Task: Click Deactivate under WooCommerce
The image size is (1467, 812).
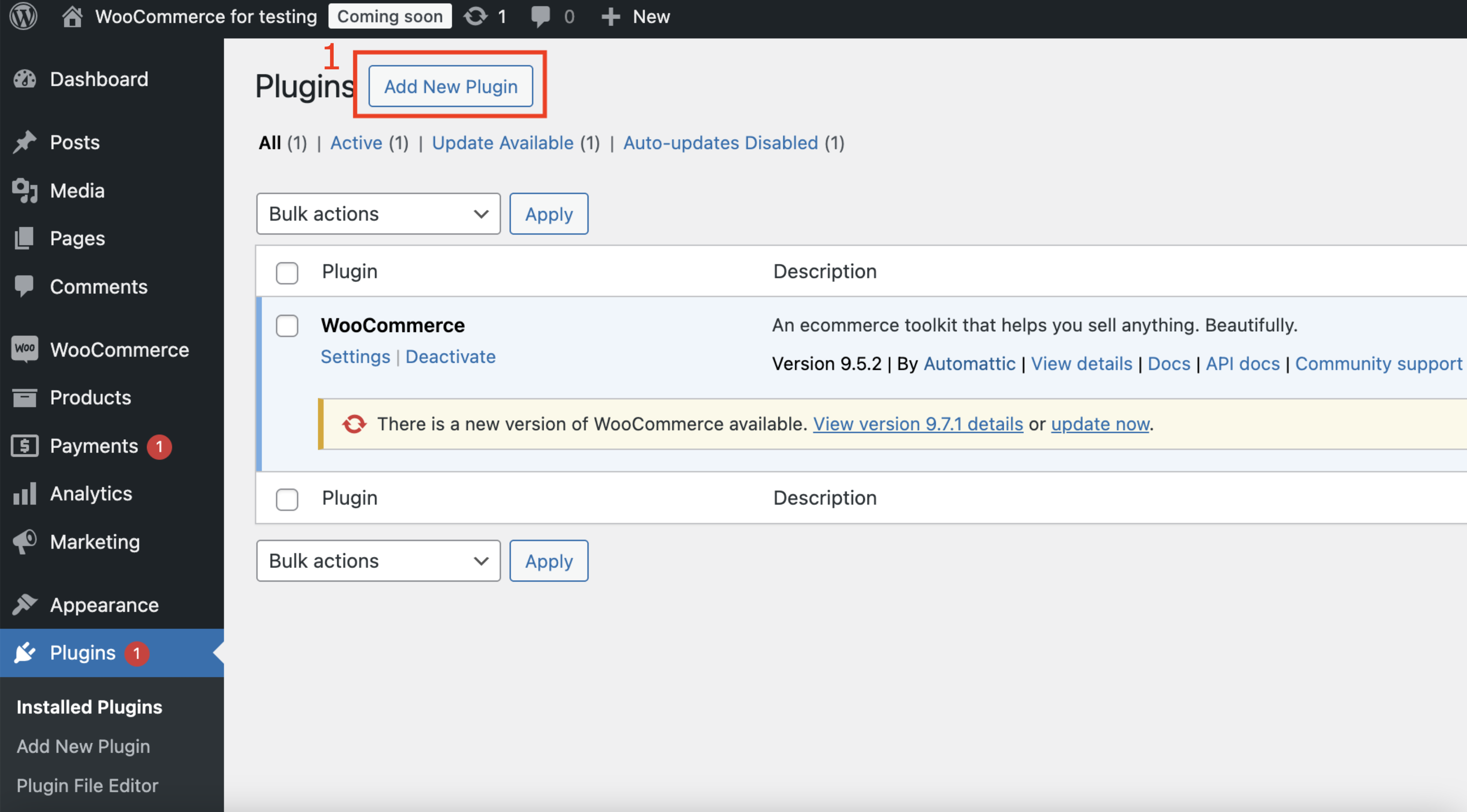Action: 451,357
